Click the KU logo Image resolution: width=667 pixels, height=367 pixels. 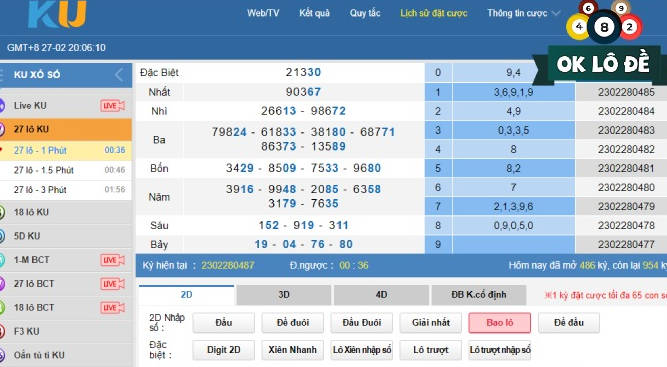click(57, 14)
